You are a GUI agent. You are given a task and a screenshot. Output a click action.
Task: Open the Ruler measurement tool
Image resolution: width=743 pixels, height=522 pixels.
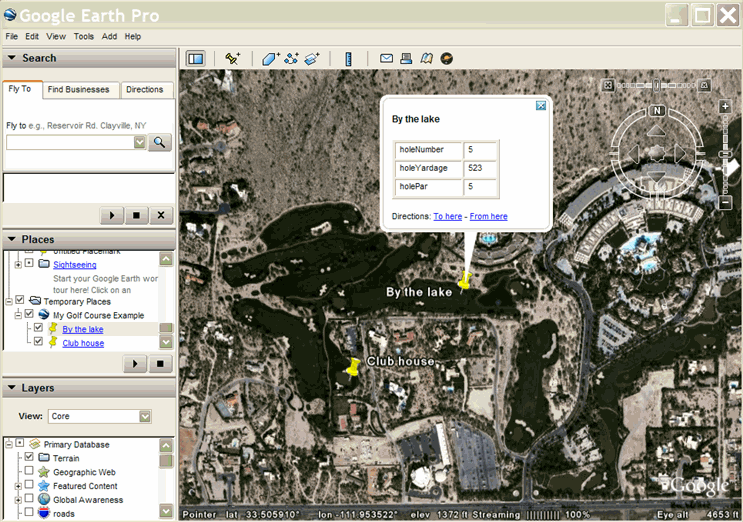348,59
